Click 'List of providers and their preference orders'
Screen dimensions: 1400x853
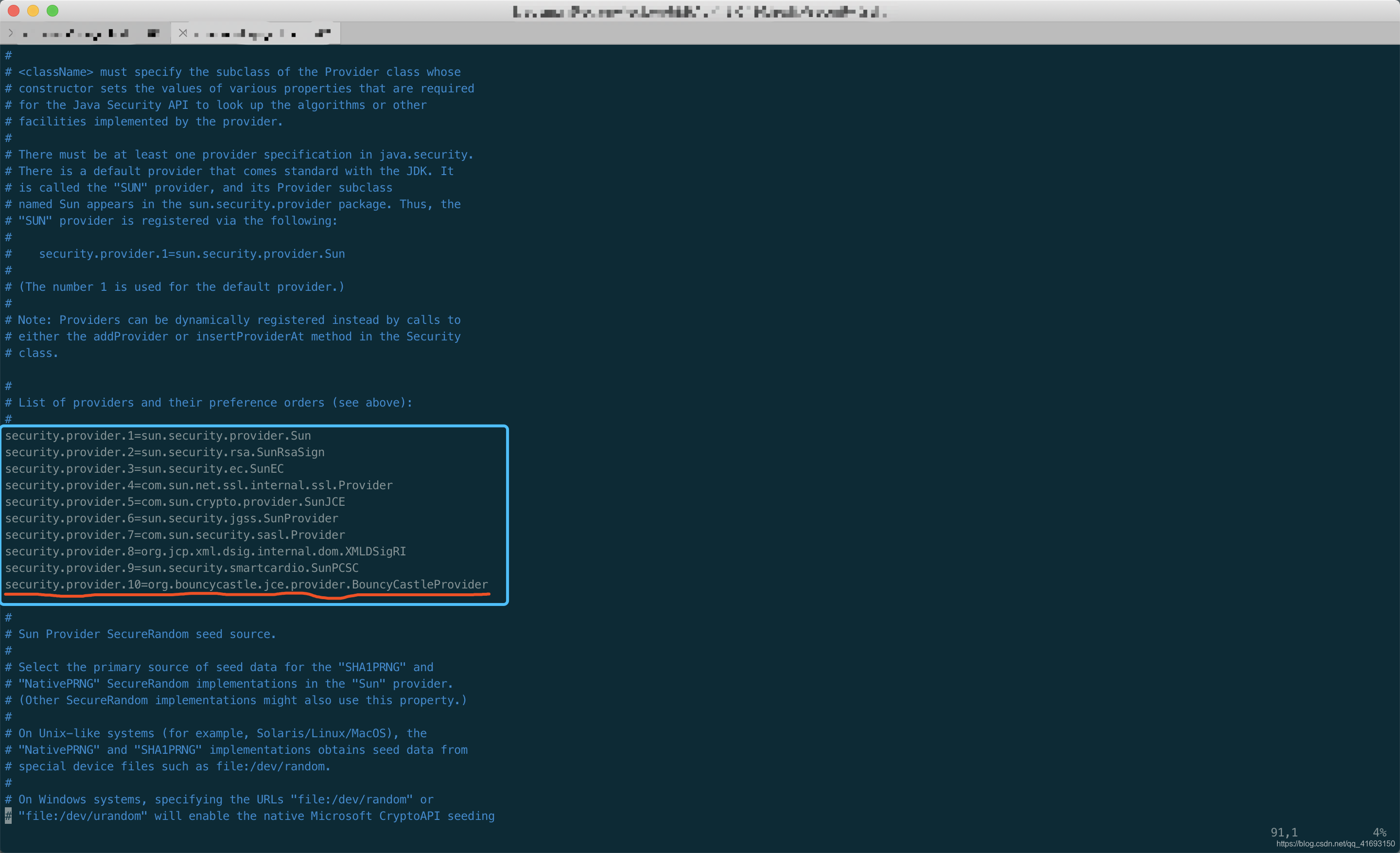tap(209, 403)
